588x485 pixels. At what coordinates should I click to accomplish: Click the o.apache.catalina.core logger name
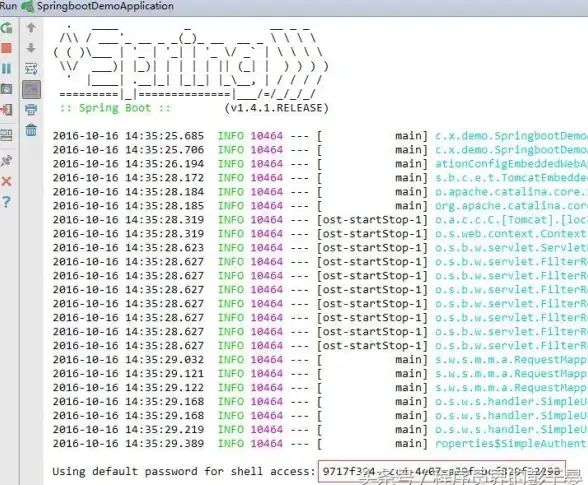pyautogui.click(x=511, y=192)
